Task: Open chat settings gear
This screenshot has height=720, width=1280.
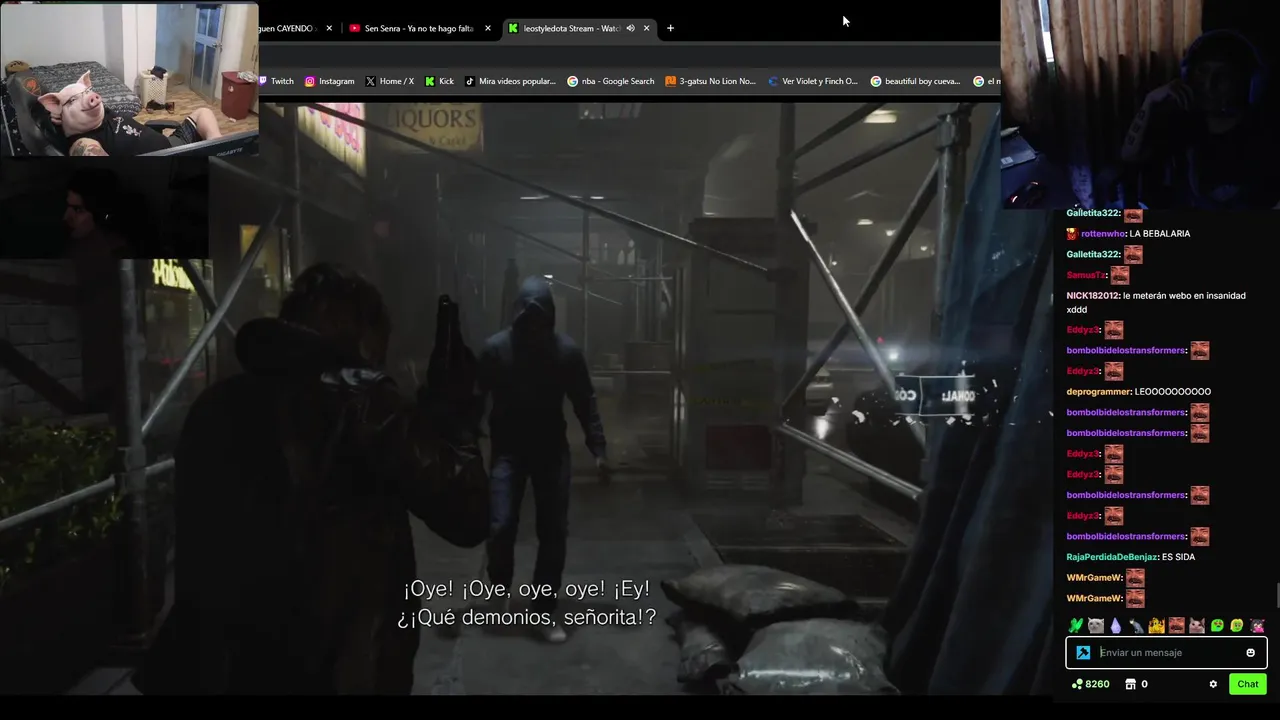Action: [1213, 684]
